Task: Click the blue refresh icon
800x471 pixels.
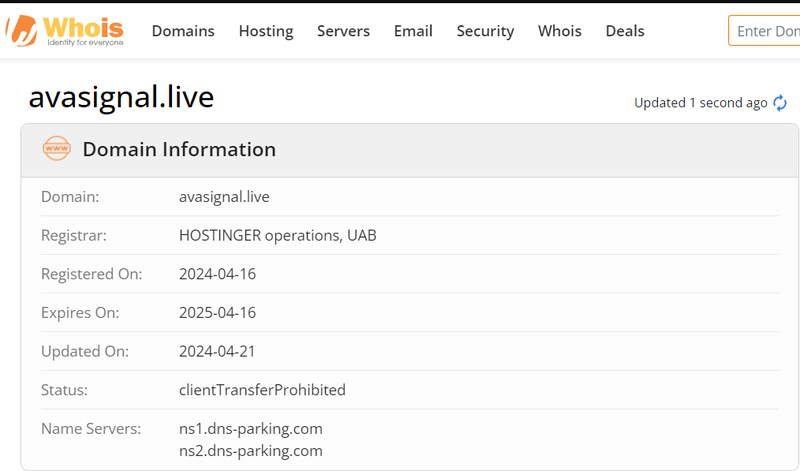Action: tap(780, 103)
